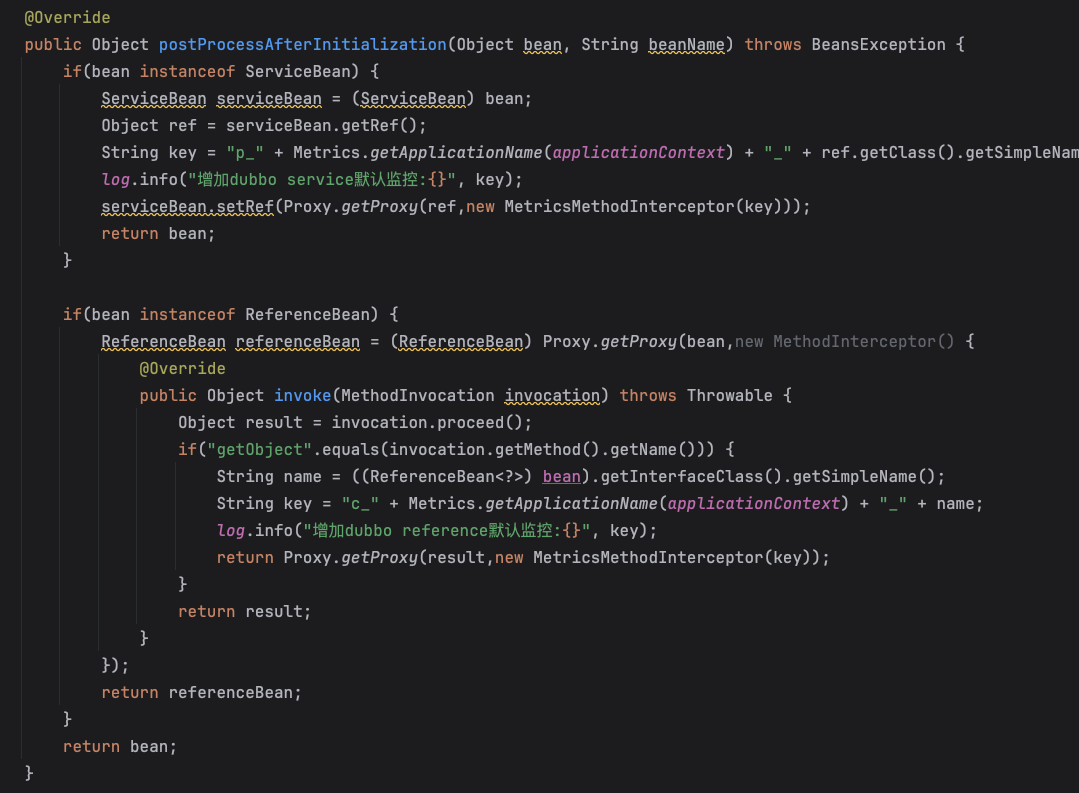Click the Throwable type in invoke signature

click(729, 396)
